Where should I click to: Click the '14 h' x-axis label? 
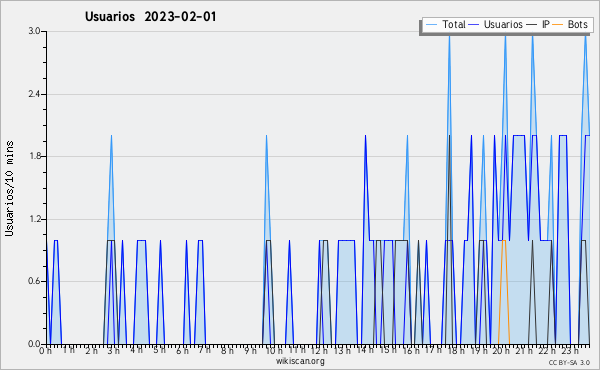365,350
